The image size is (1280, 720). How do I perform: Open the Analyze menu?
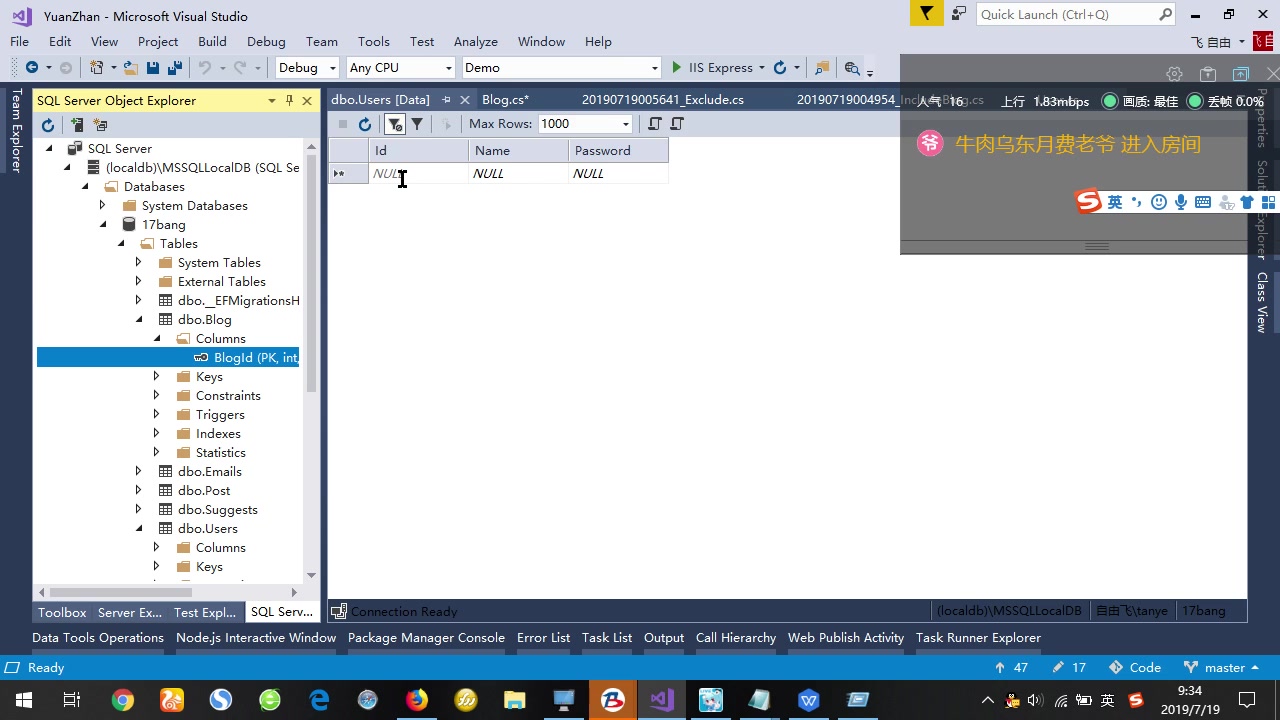pos(476,41)
